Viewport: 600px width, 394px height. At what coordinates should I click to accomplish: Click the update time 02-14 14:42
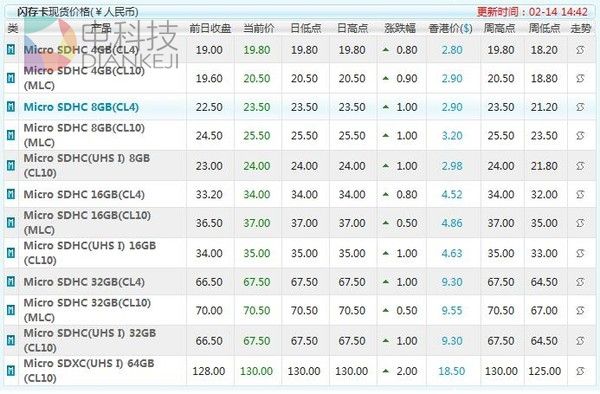tap(532, 12)
